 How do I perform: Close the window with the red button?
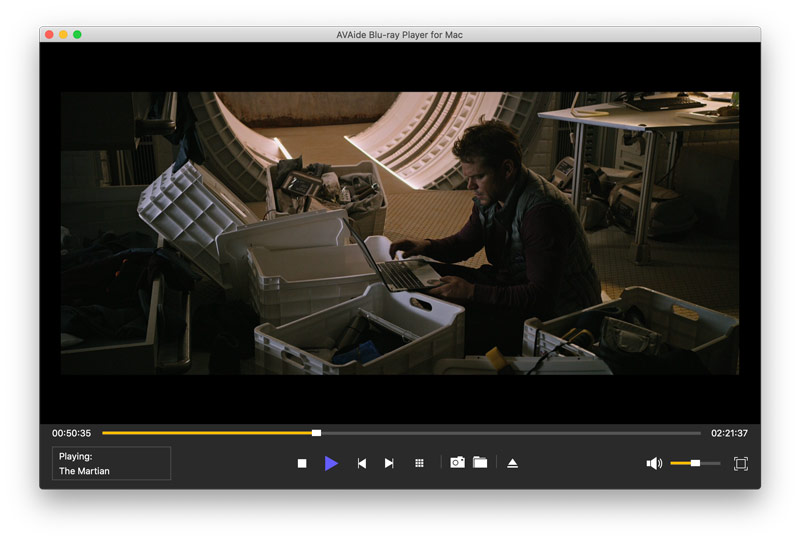click(x=49, y=34)
